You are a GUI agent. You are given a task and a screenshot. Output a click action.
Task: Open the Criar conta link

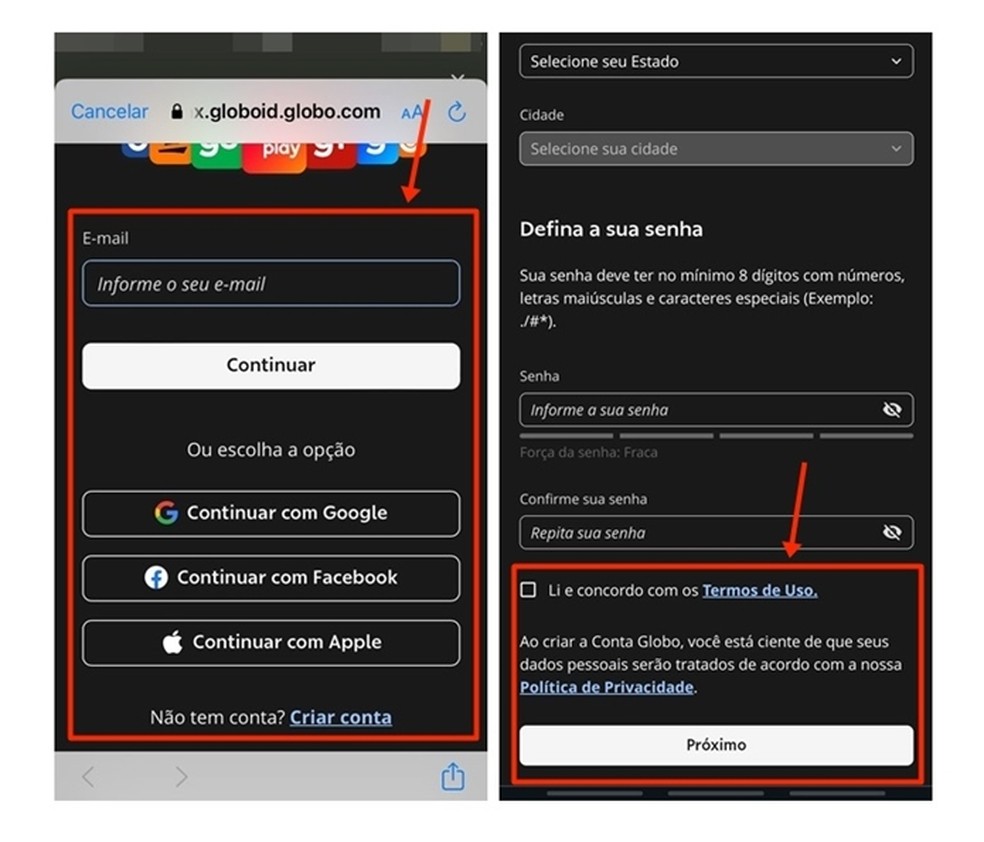click(x=341, y=717)
